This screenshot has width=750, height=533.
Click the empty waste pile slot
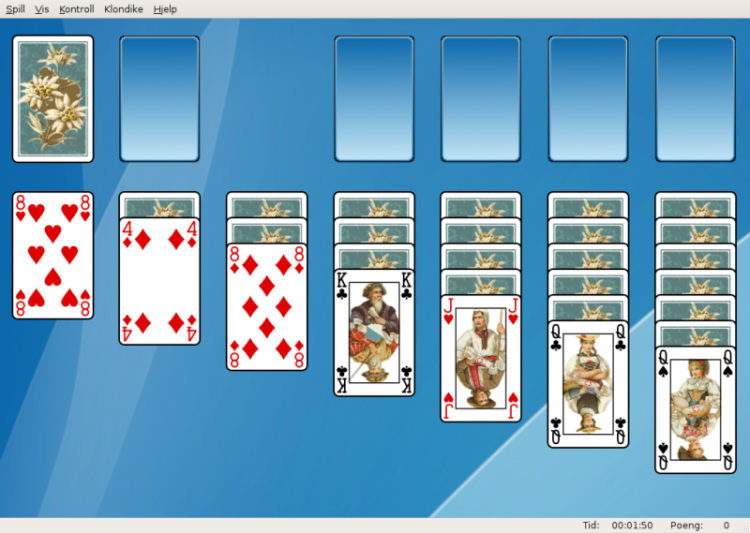[x=159, y=99]
